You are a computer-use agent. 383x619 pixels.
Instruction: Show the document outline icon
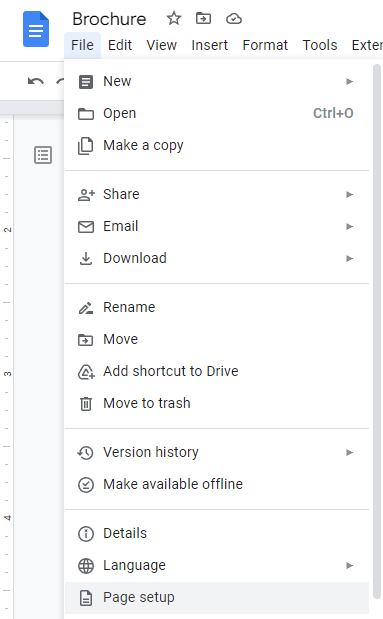click(x=43, y=155)
